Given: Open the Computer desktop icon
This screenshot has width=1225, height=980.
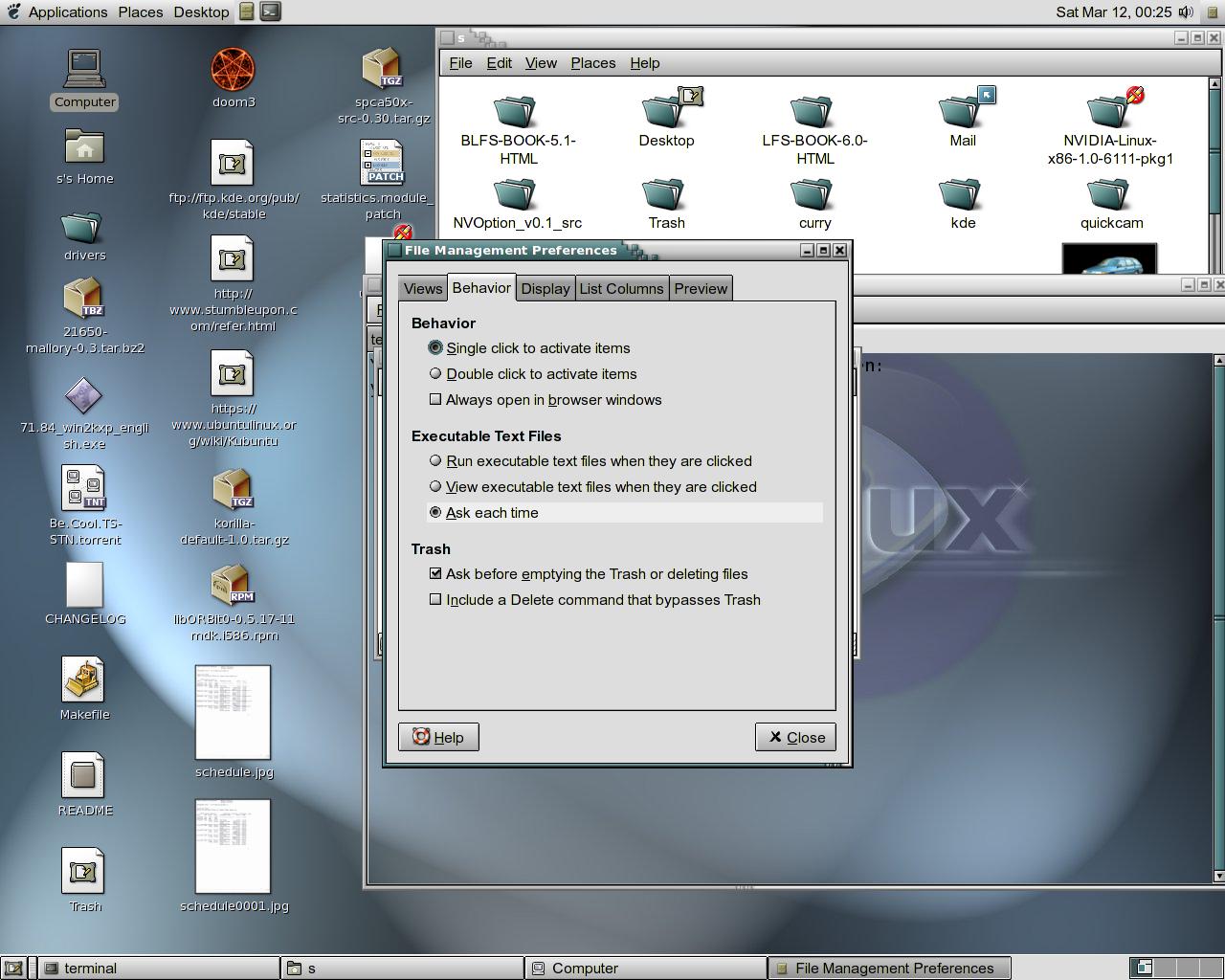Looking at the screenshot, I should [x=84, y=69].
